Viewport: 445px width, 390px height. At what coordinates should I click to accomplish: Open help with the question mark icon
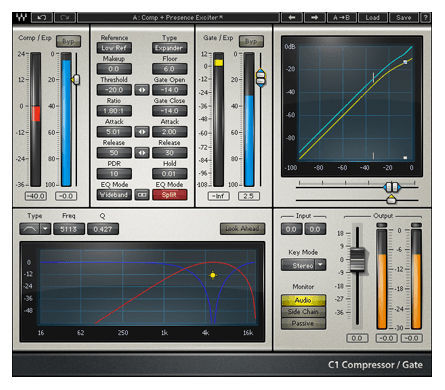click(425, 17)
